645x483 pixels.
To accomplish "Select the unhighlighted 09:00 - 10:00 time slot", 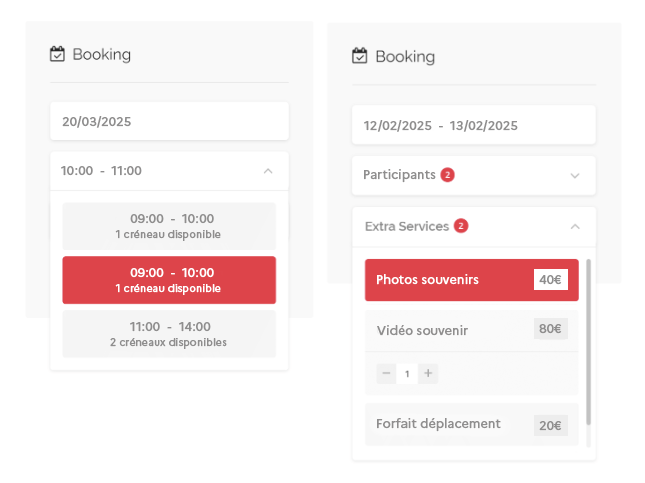I will pyautogui.click(x=169, y=226).
